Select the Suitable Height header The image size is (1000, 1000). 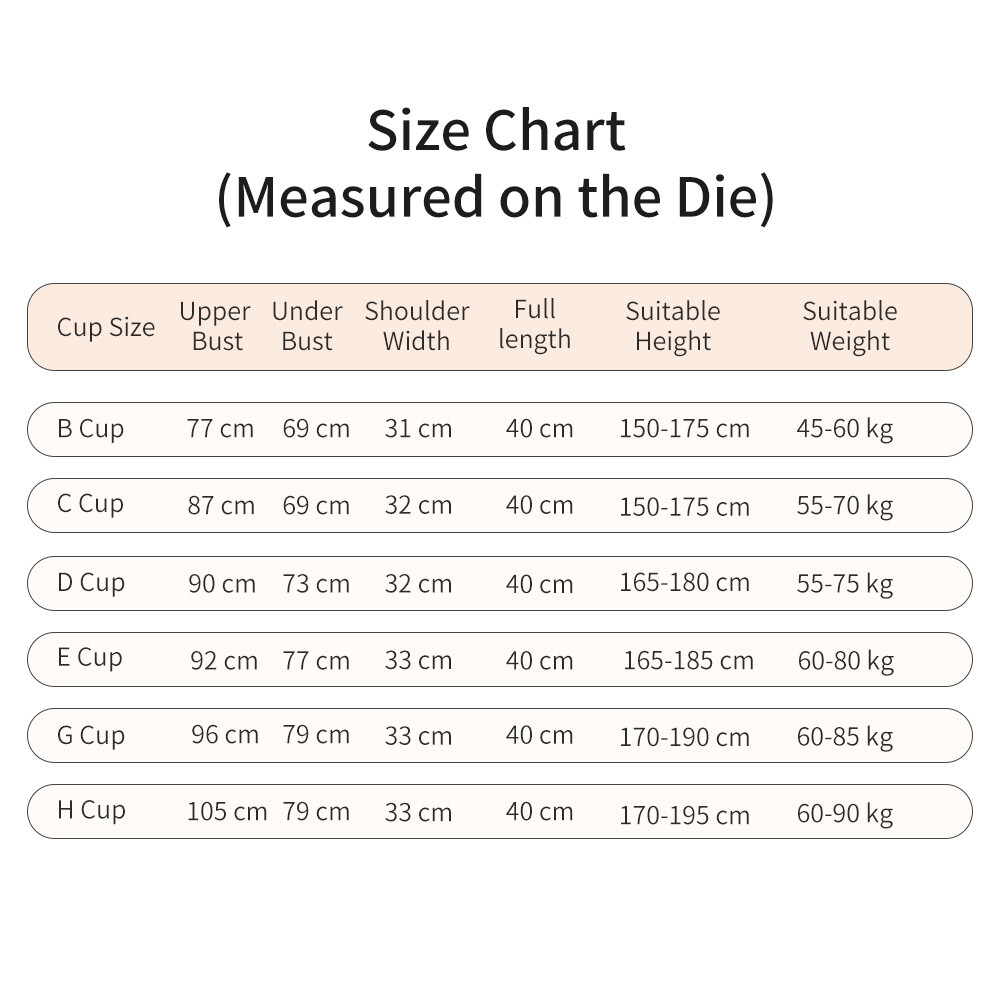tap(673, 326)
